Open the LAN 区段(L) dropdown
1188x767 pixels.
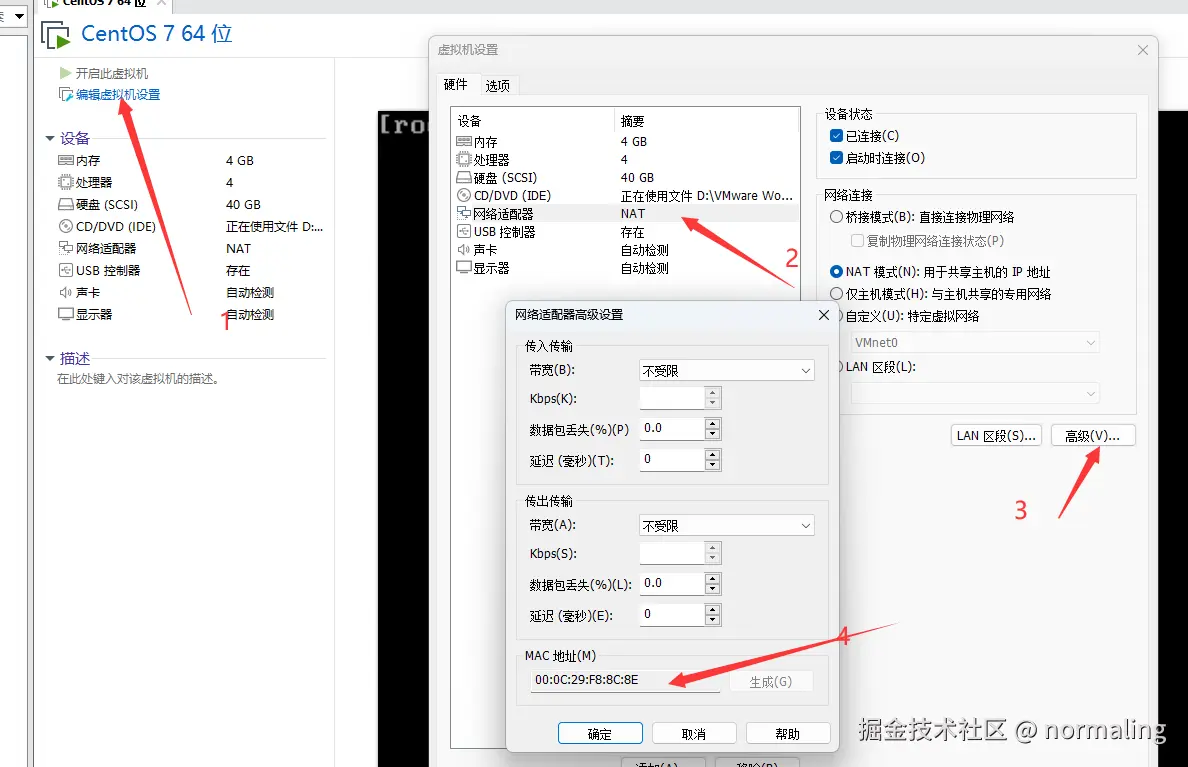click(x=975, y=393)
